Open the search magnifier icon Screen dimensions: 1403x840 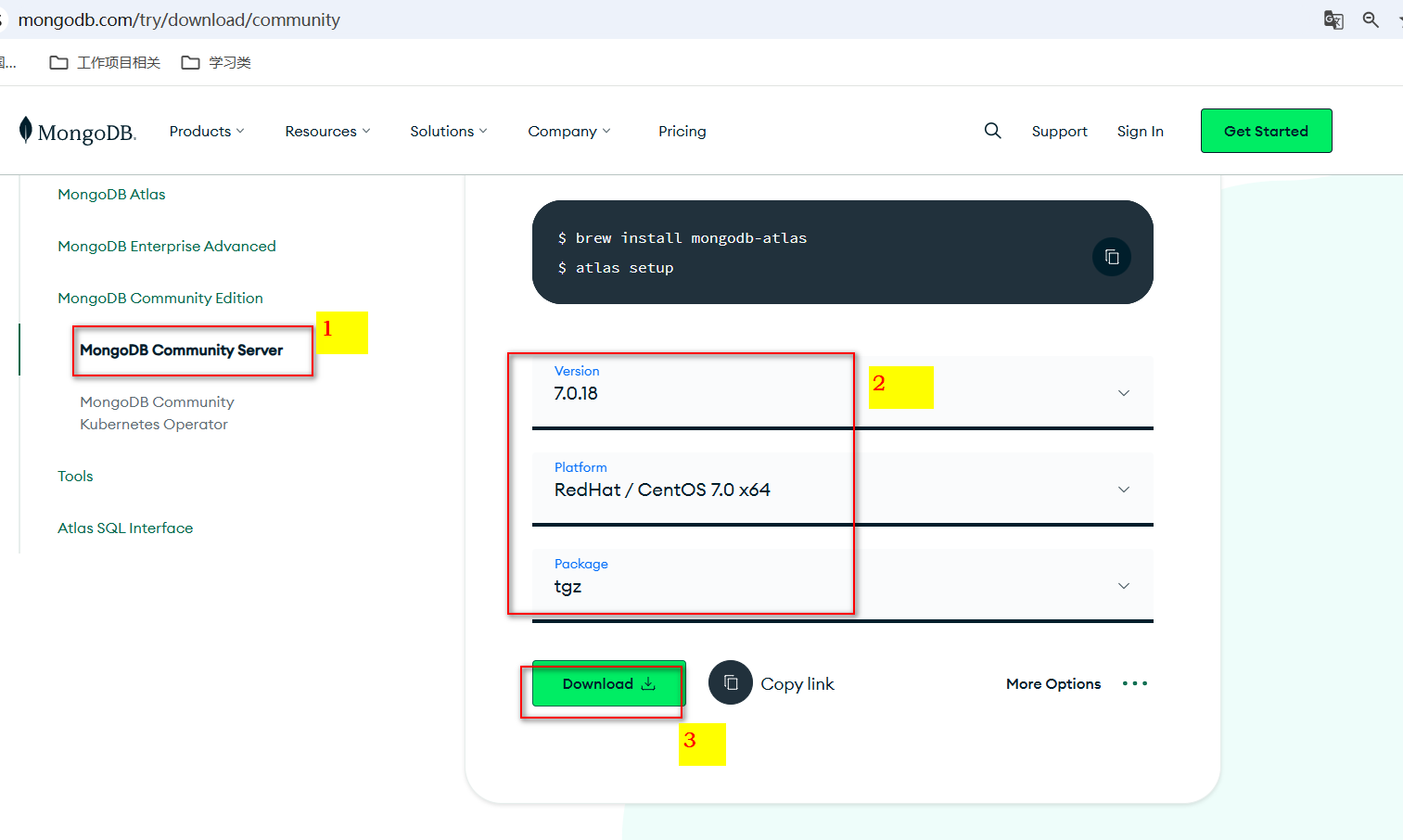(x=992, y=131)
